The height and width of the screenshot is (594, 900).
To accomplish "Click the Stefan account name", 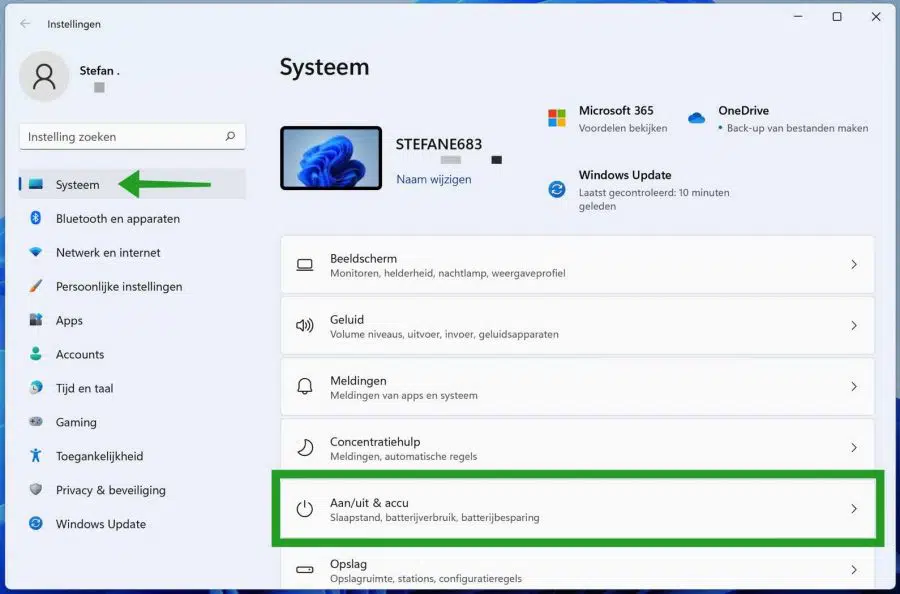I will coord(99,71).
